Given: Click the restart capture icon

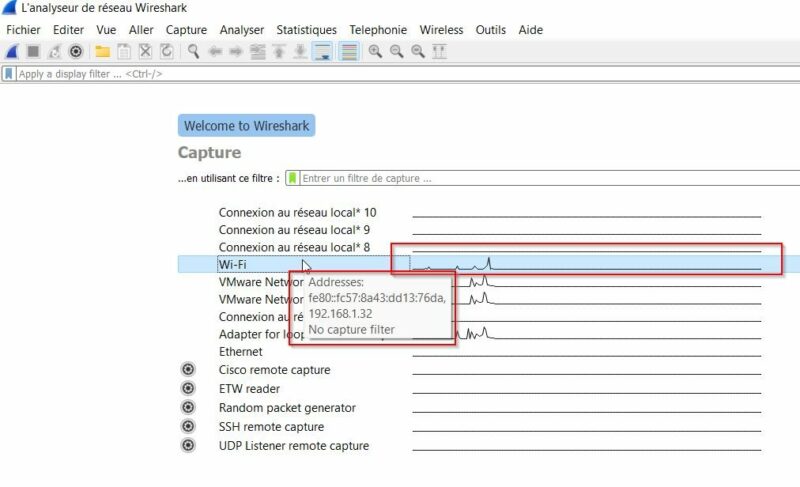Looking at the screenshot, I should [x=54, y=52].
